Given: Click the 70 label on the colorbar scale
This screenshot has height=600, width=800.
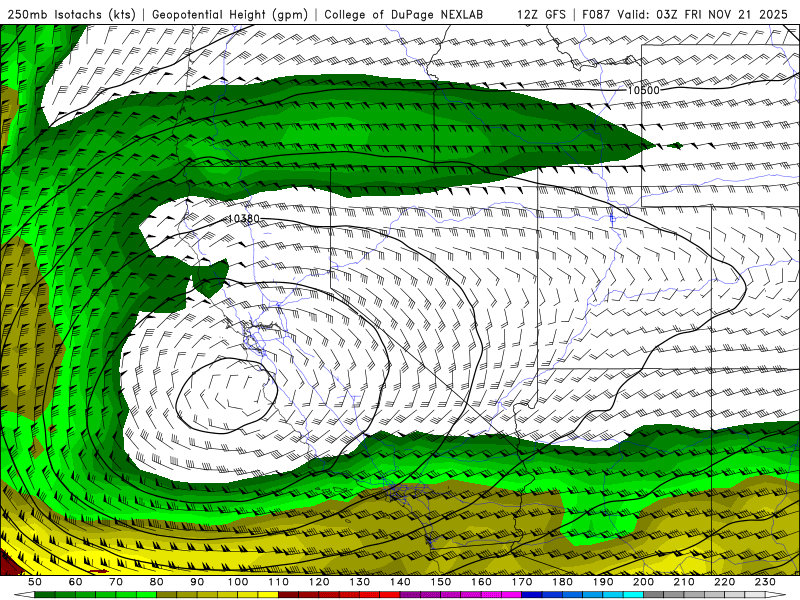Looking at the screenshot, I should [x=116, y=582].
